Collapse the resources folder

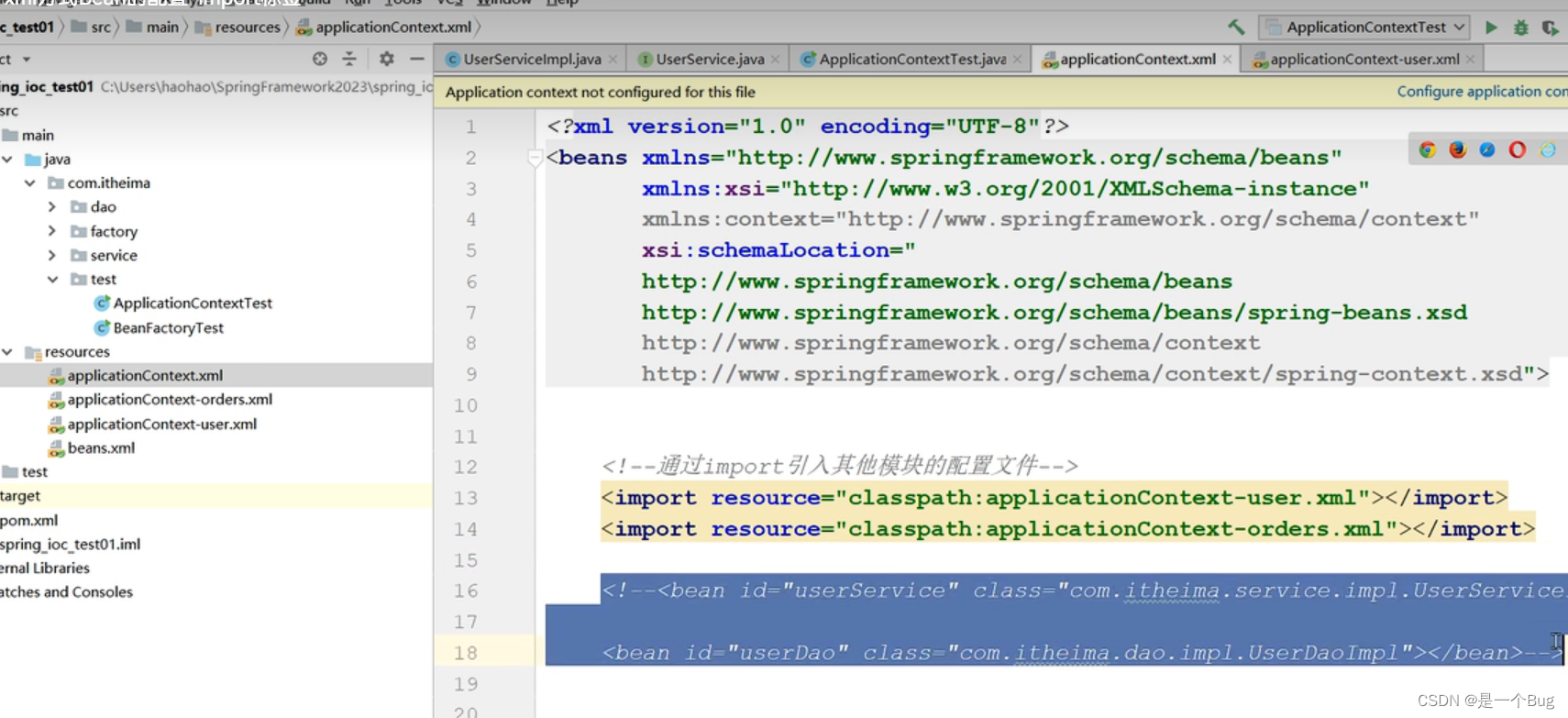point(7,352)
